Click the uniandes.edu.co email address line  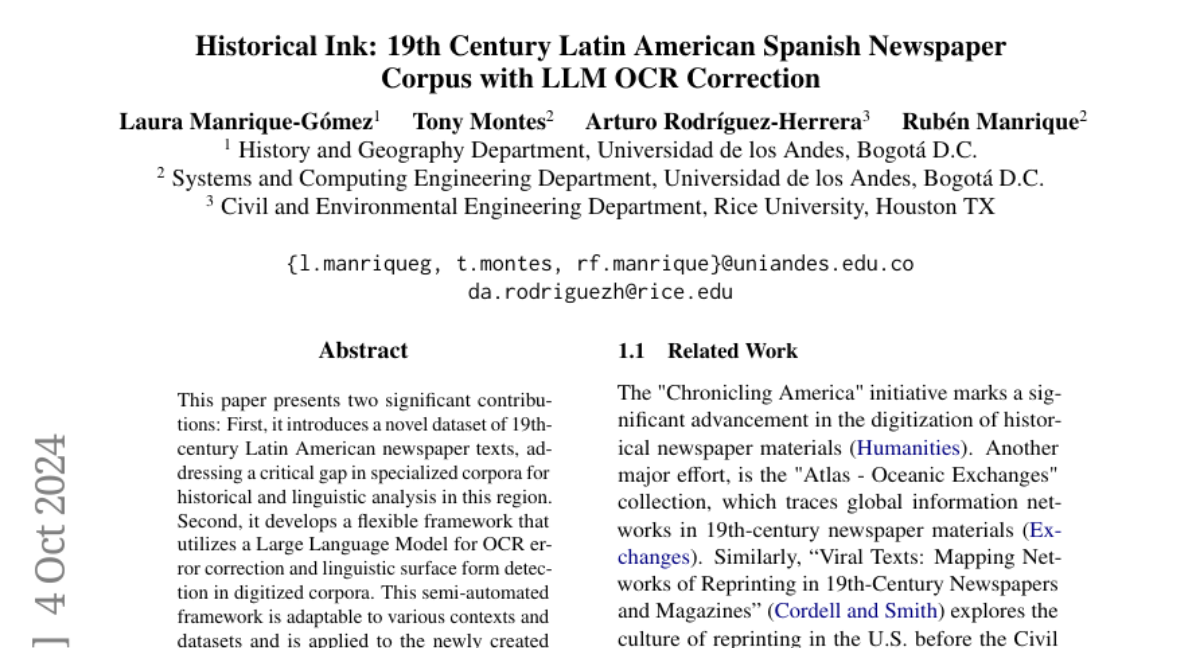coord(600,264)
